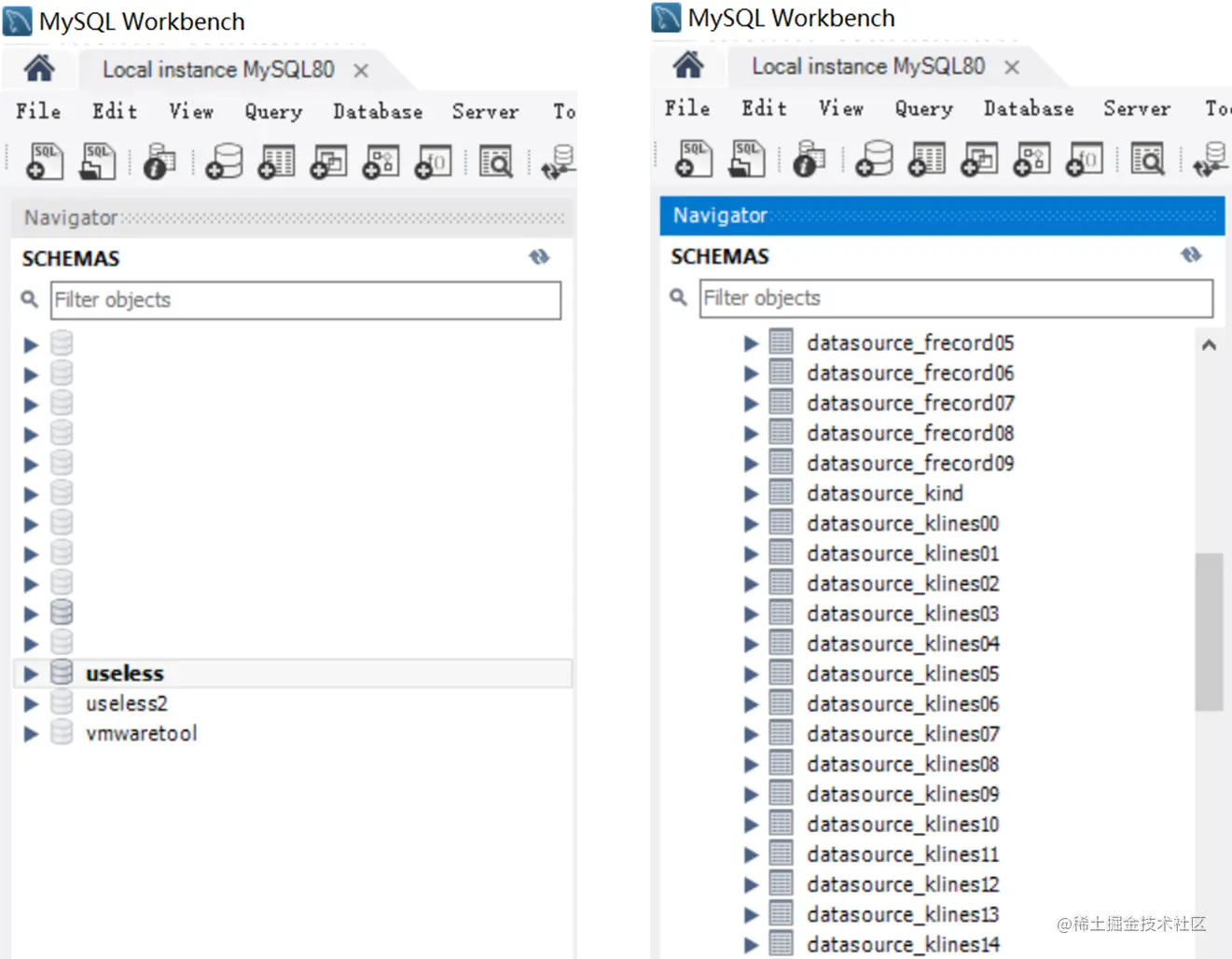Expand datasource_kind table node

tap(751, 493)
